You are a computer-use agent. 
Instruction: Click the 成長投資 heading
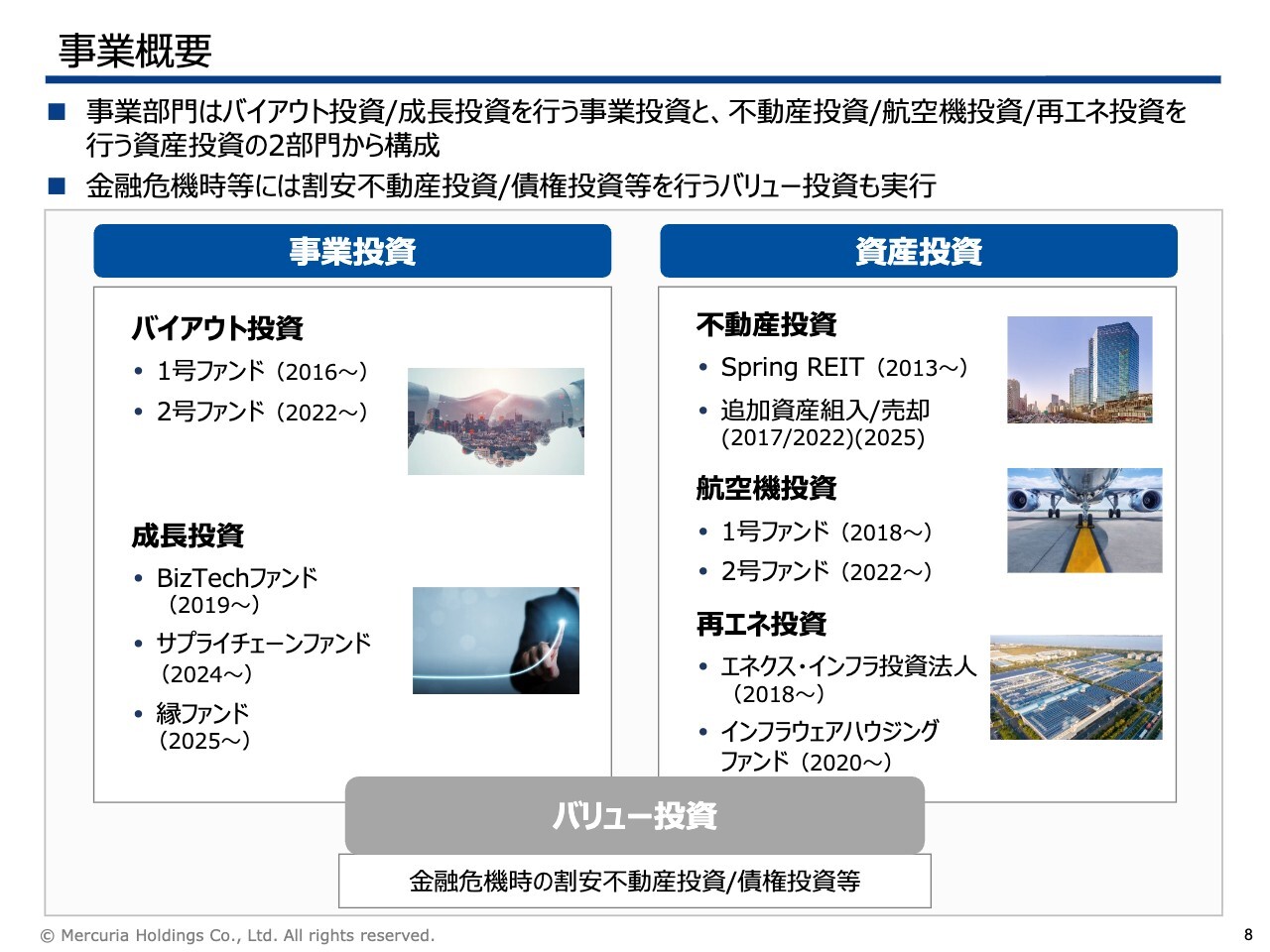point(188,535)
